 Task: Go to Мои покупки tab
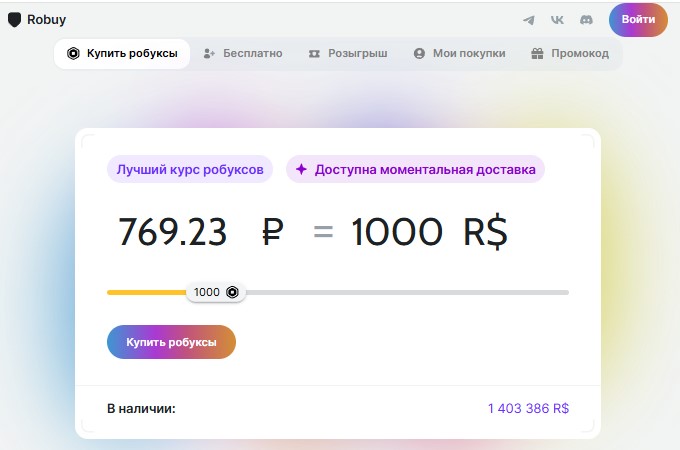pos(460,53)
